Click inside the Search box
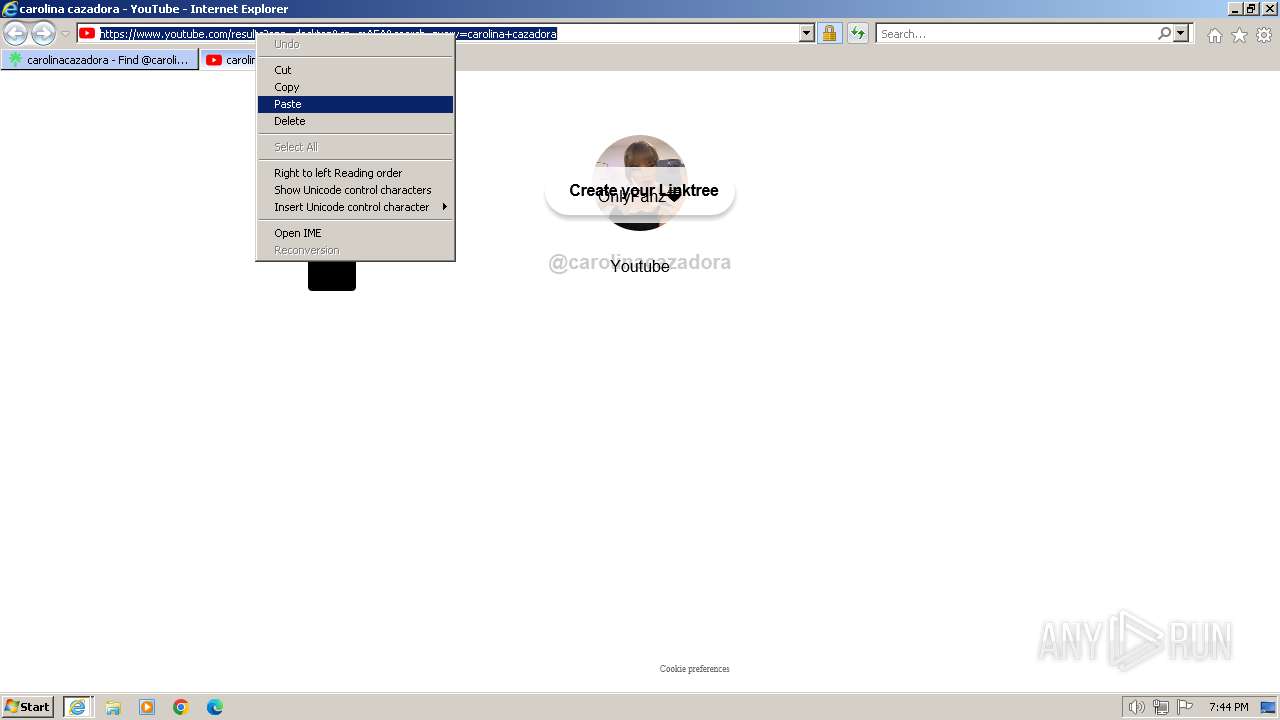 click(x=1016, y=34)
